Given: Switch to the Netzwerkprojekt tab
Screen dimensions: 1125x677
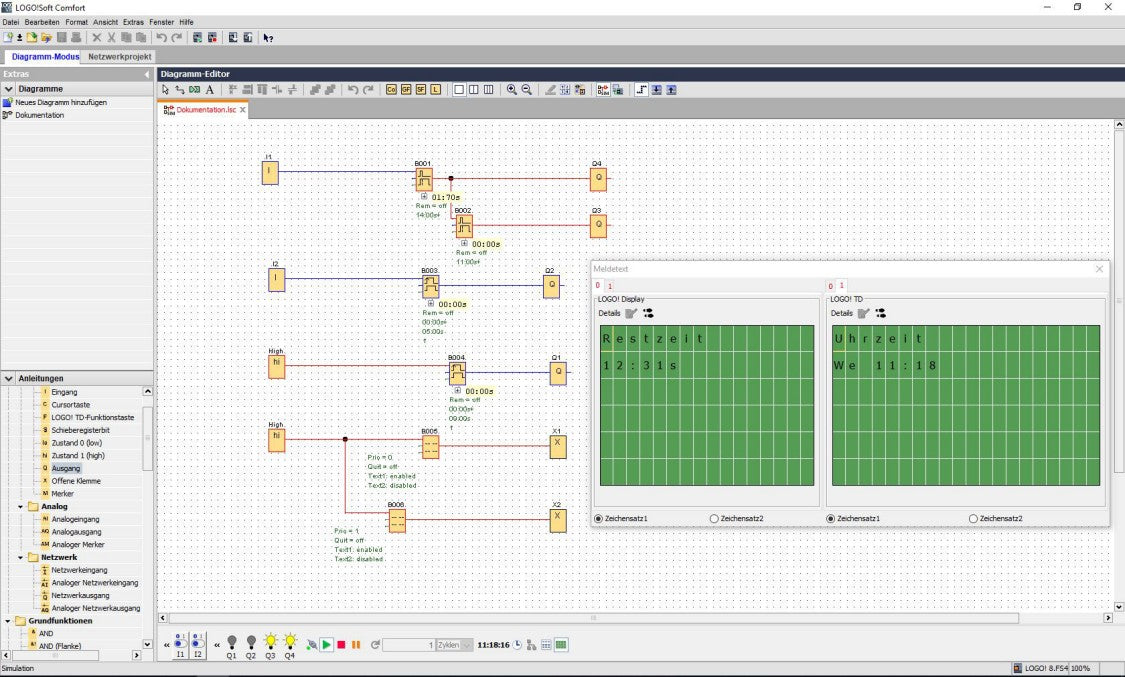Looking at the screenshot, I should coord(120,56).
